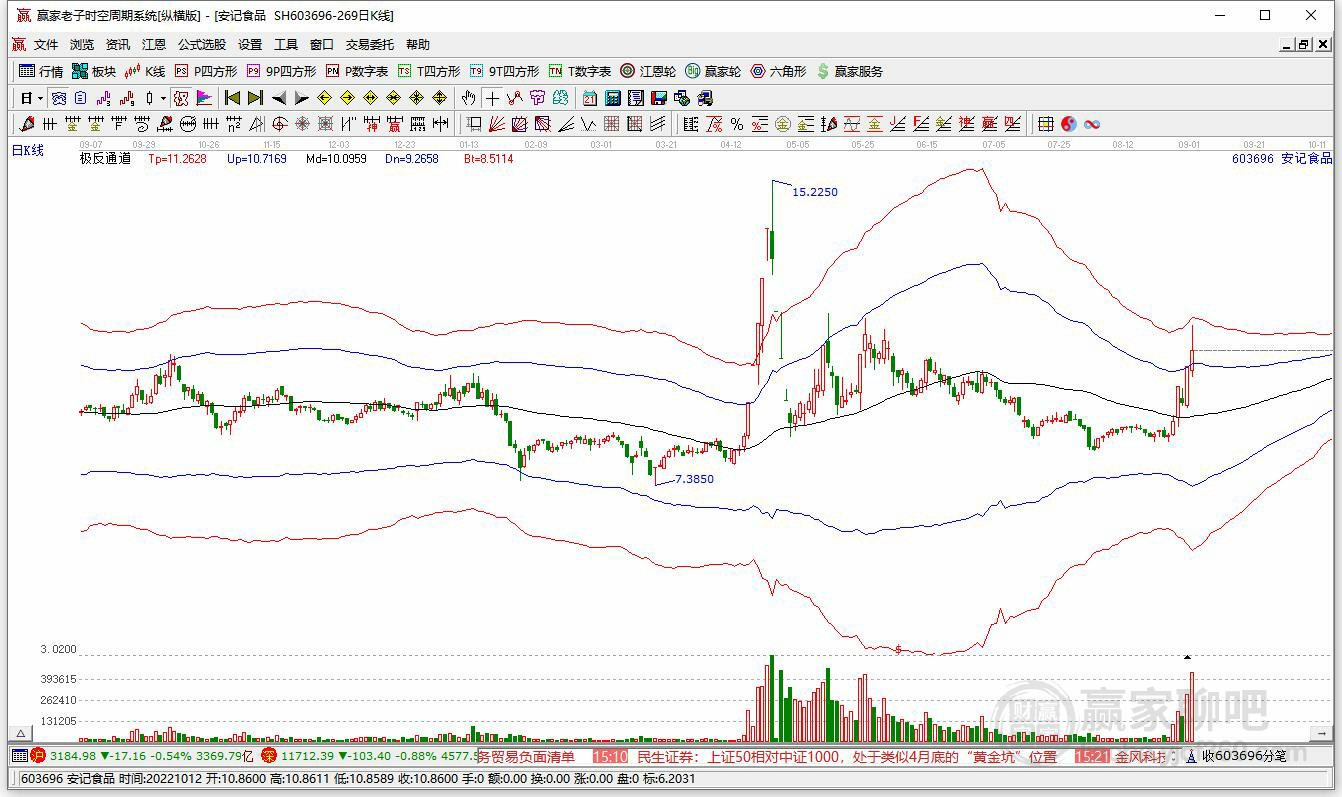This screenshot has width=1342, height=797.
Task: Click the yin-yang symbol icon
Action: (x=1069, y=124)
